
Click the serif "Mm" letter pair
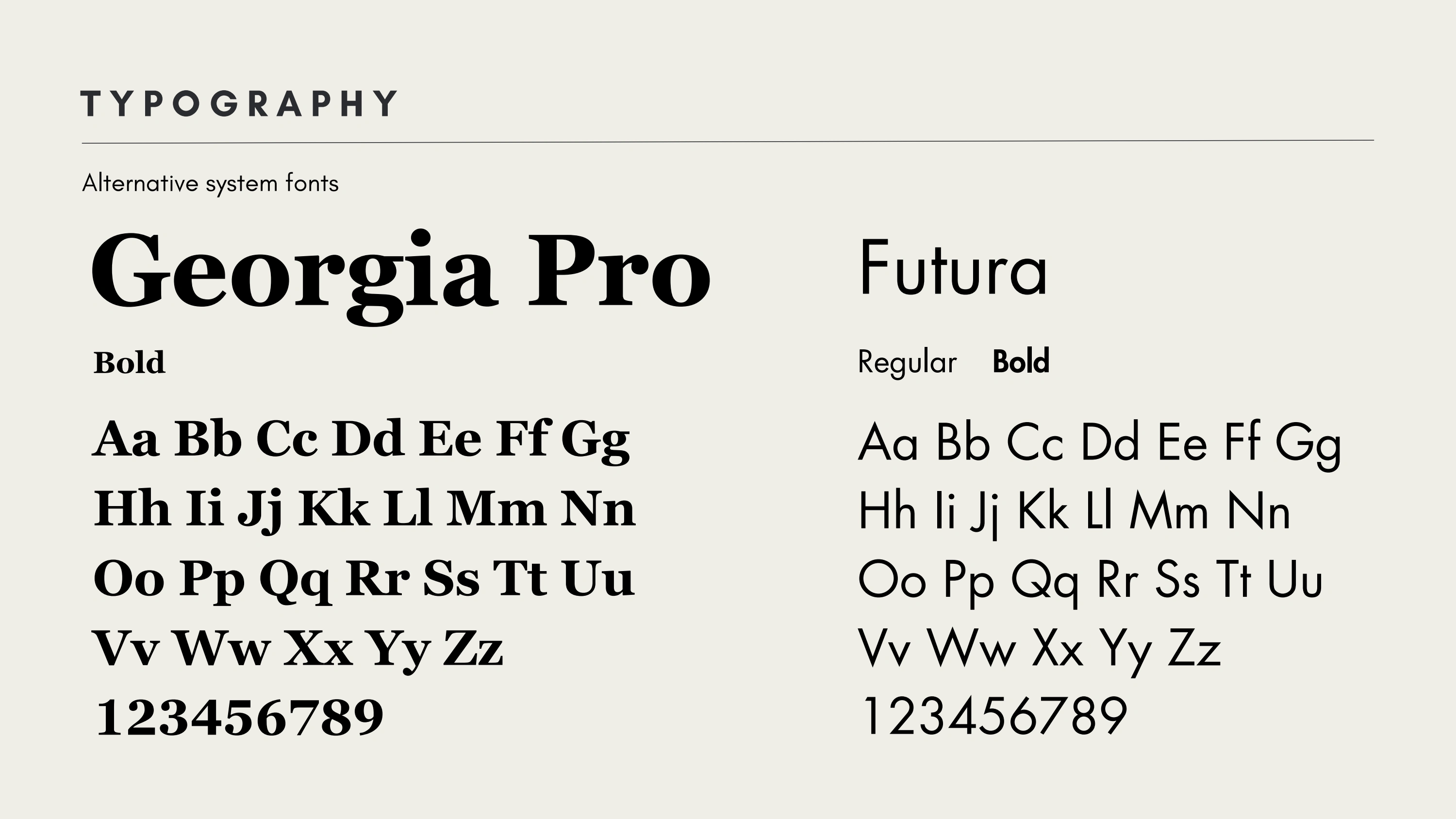(496, 508)
